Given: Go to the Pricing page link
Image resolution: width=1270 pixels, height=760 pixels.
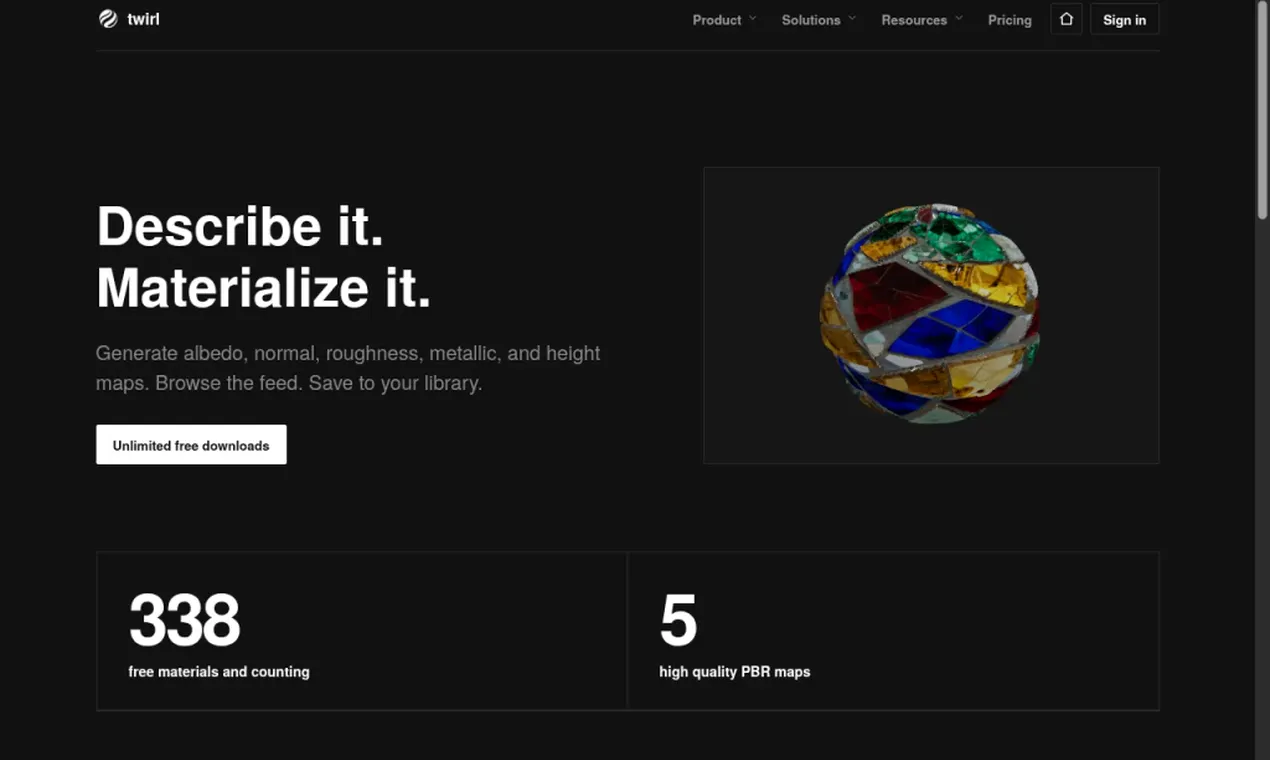Looking at the screenshot, I should point(1010,20).
